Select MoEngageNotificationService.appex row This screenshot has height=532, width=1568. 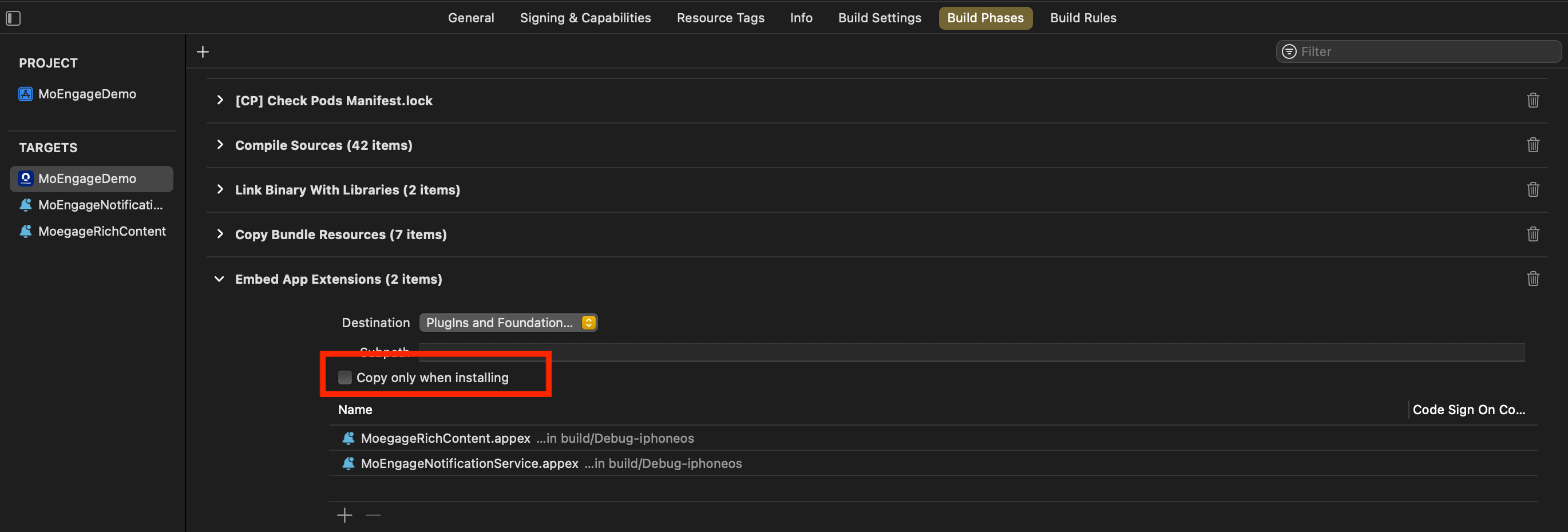point(469,463)
